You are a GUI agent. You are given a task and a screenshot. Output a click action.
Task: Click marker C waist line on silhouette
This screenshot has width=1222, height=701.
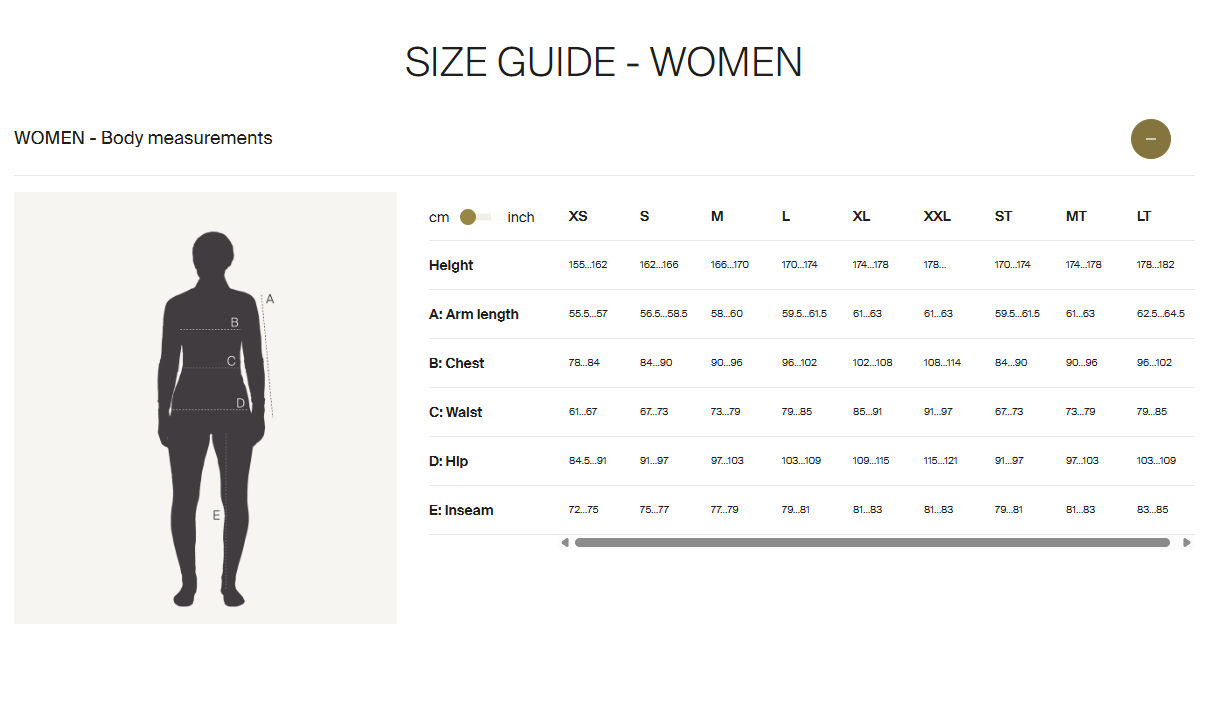tap(231, 361)
